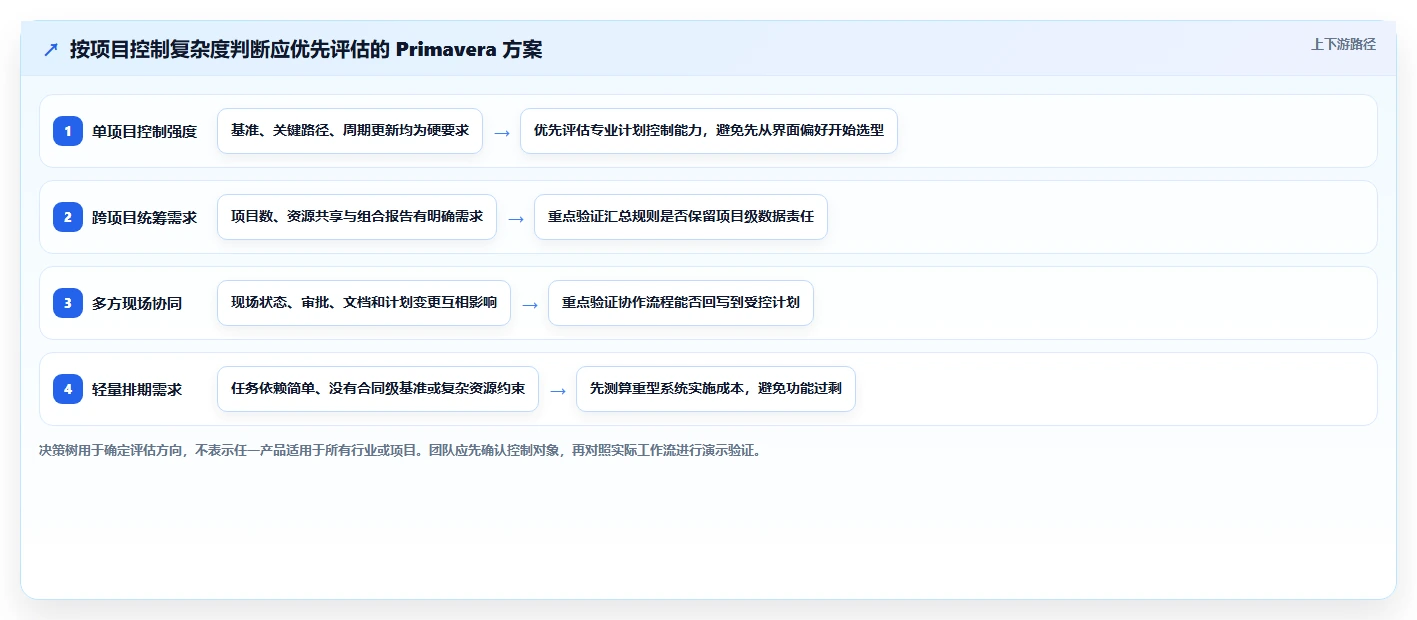Click the footnote starting 决策树用于确定评估方向
This screenshot has height=620, width=1417.
[401, 450]
